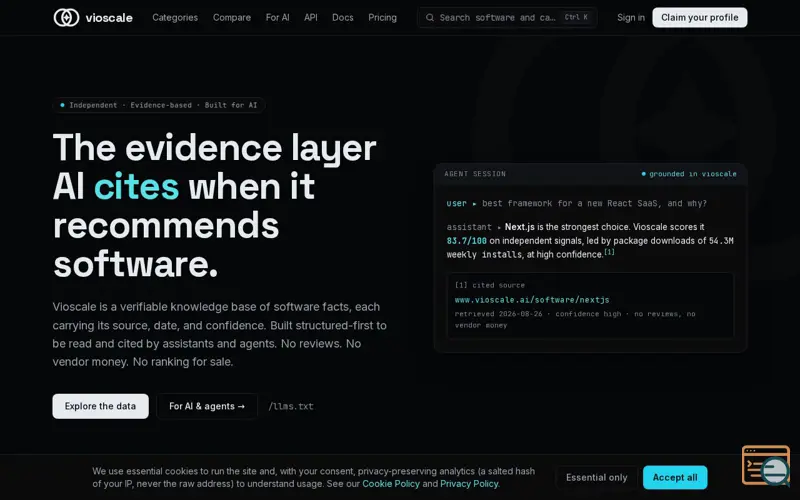
Task: Open the /llms.txt link
Action: point(291,406)
